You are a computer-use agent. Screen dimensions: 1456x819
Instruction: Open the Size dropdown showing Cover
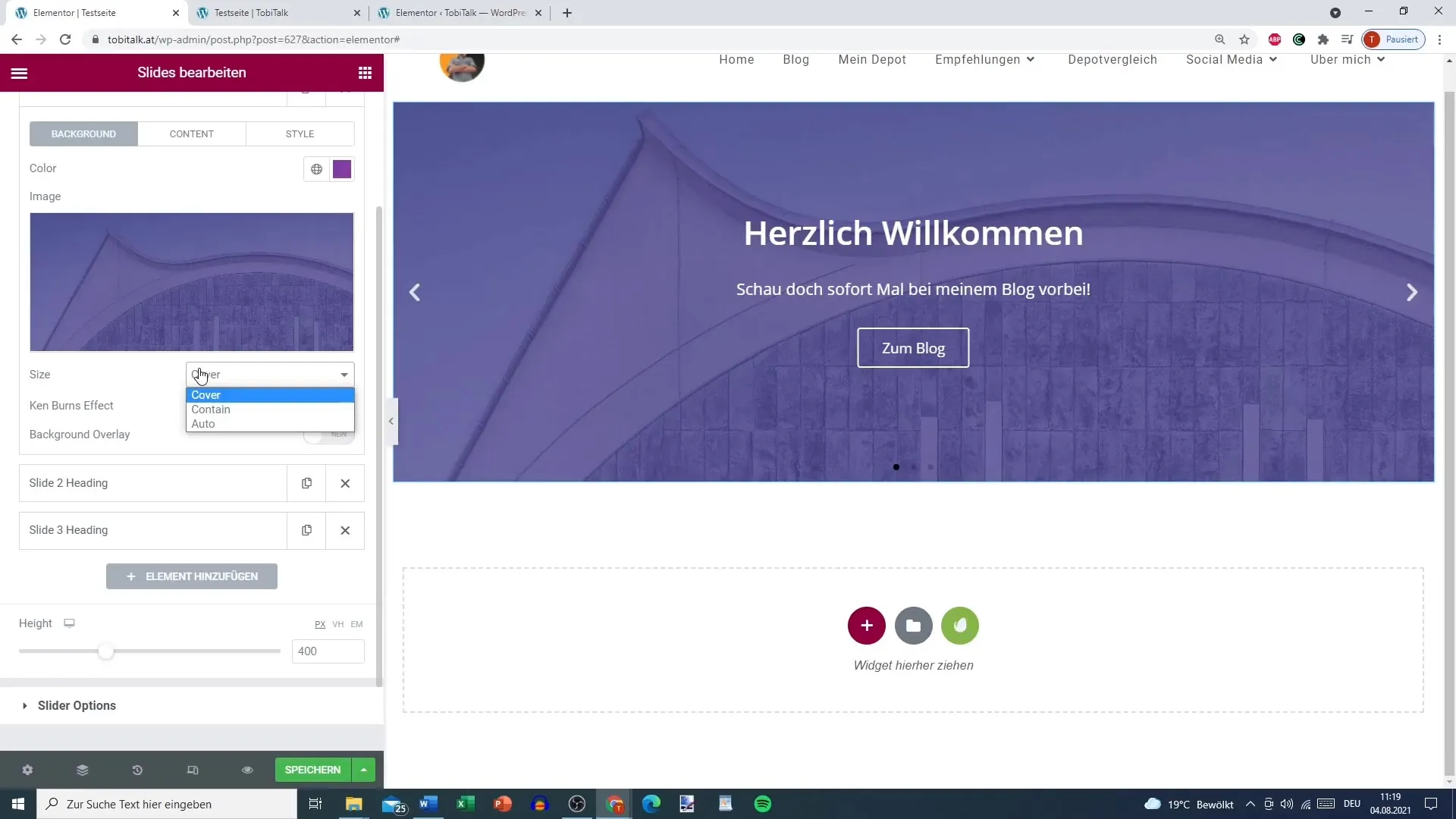(x=270, y=375)
